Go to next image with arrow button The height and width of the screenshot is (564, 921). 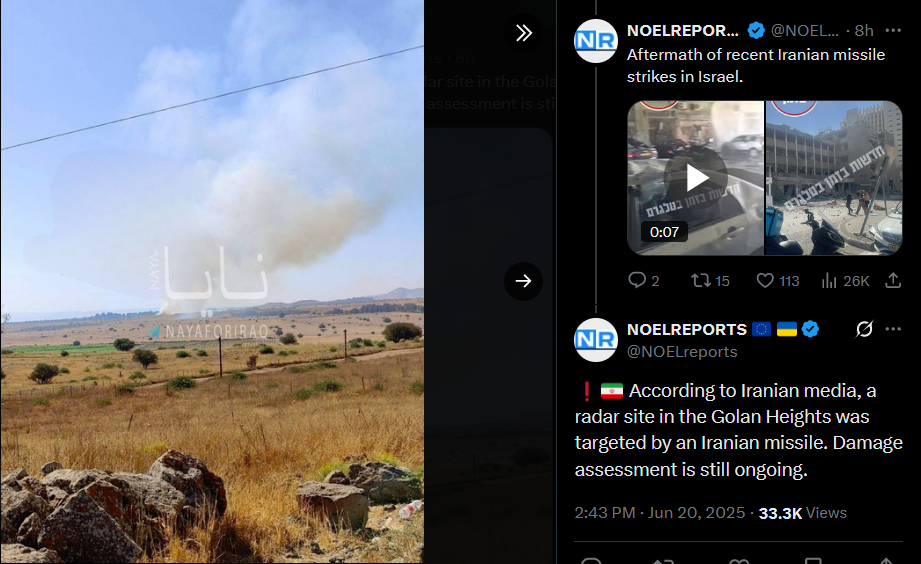click(x=523, y=281)
